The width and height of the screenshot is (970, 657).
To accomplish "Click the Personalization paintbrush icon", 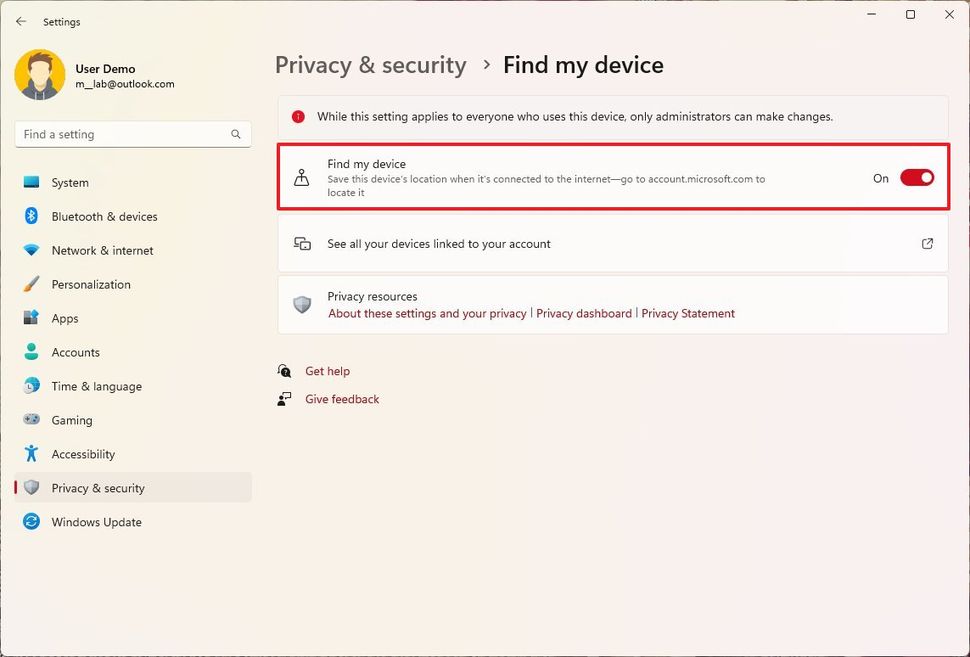I will click(32, 285).
